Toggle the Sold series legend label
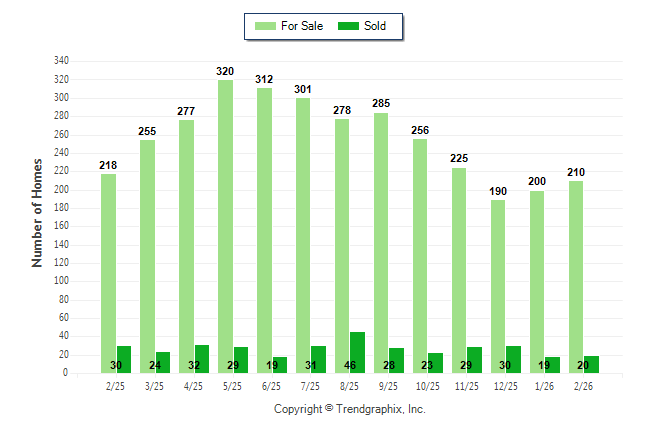The width and height of the screenshot is (646, 434). 376,26
